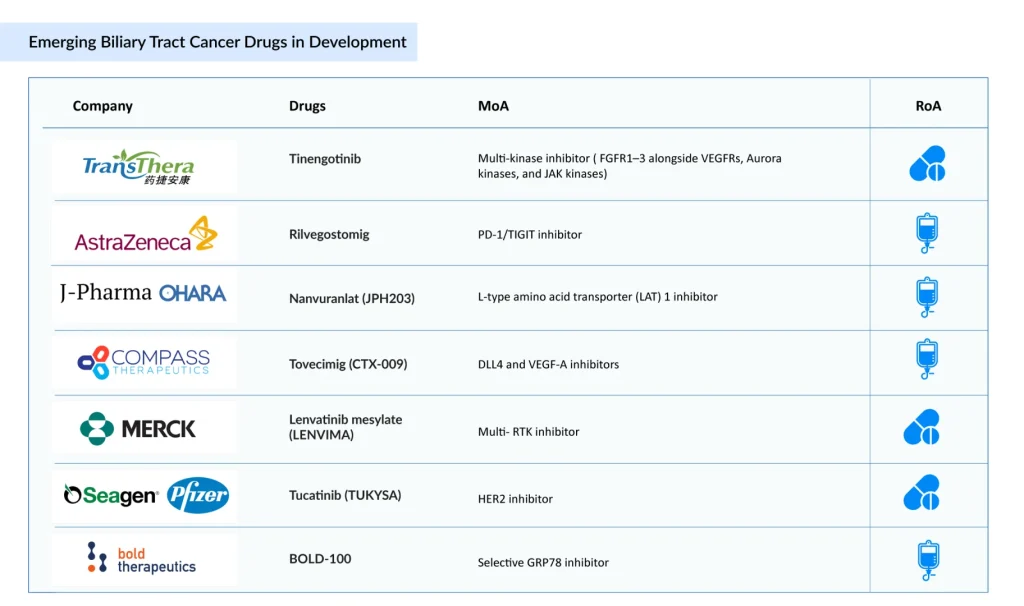Screen dimensions: 1024x606
Task: Select the pill icon for Lenvatinib mesylate
Action: coord(921,428)
